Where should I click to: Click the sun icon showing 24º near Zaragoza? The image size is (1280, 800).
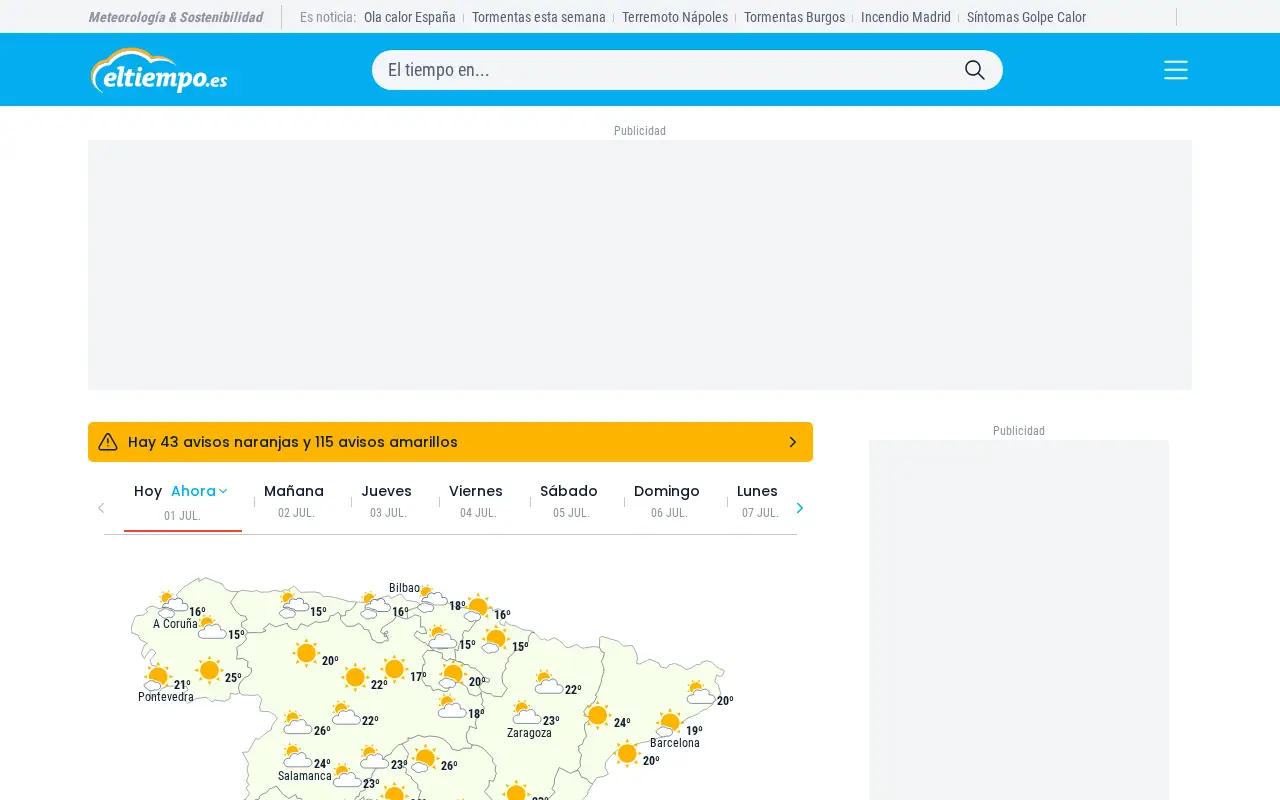(598, 715)
